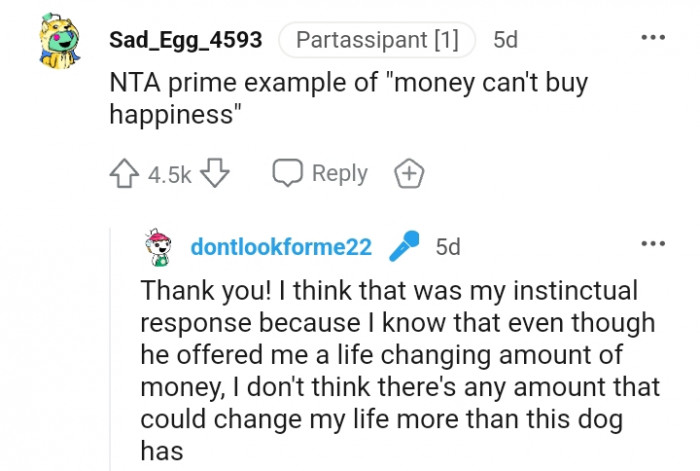Open Sad_Egg_4593's user profile link
Image resolution: width=700 pixels, height=471 pixels.
point(185,40)
